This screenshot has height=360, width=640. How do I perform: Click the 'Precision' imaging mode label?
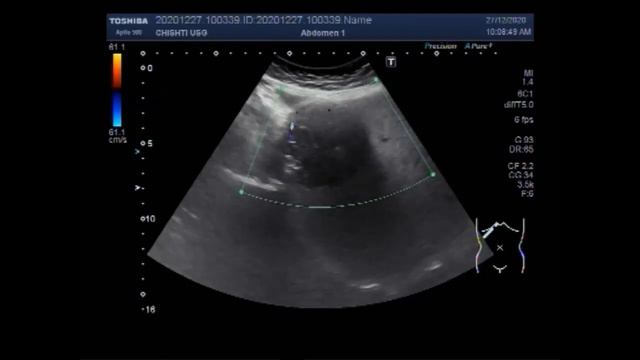(x=440, y=46)
